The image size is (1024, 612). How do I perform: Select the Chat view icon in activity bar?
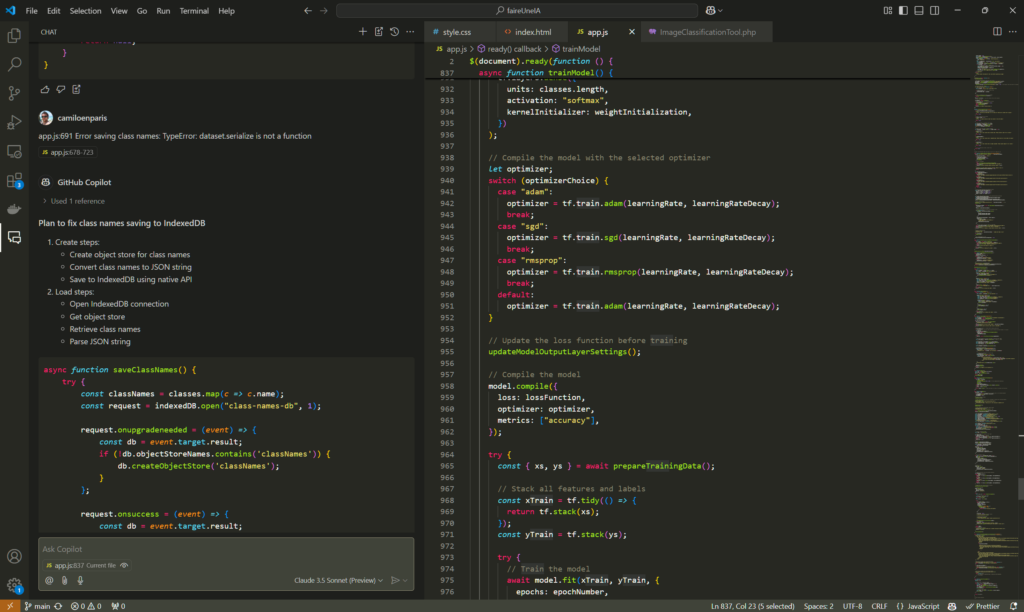(14, 237)
